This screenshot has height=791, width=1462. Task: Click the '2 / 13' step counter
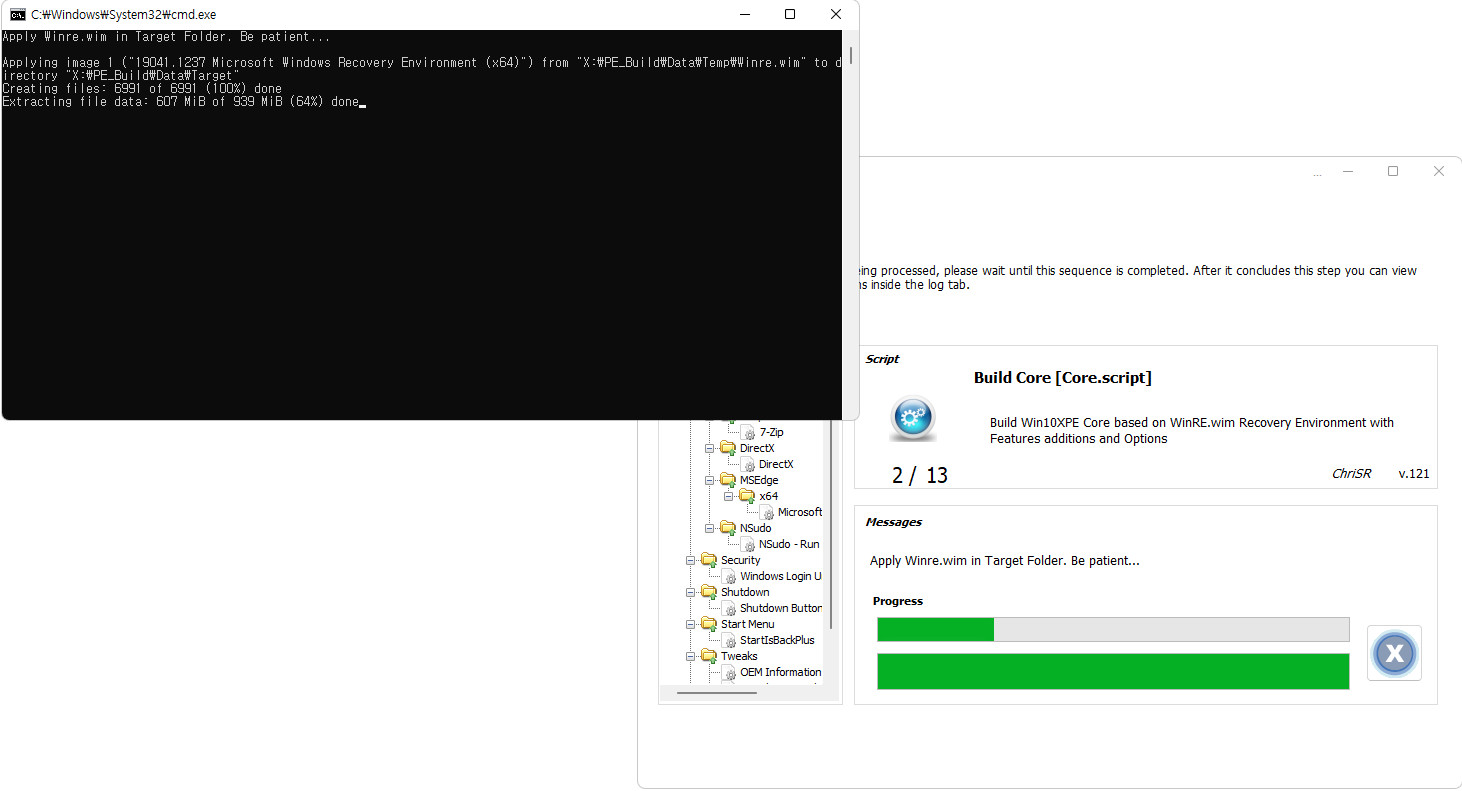[920, 475]
